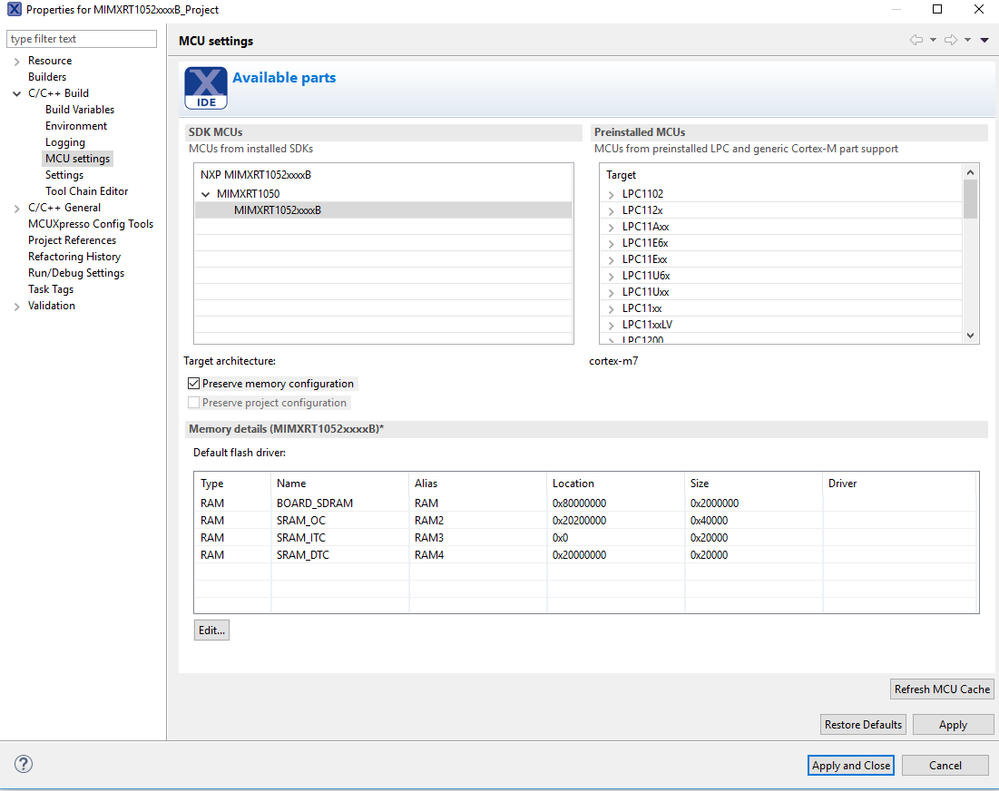
Task: Toggle Preserve memory configuration checkbox
Action: pos(194,383)
